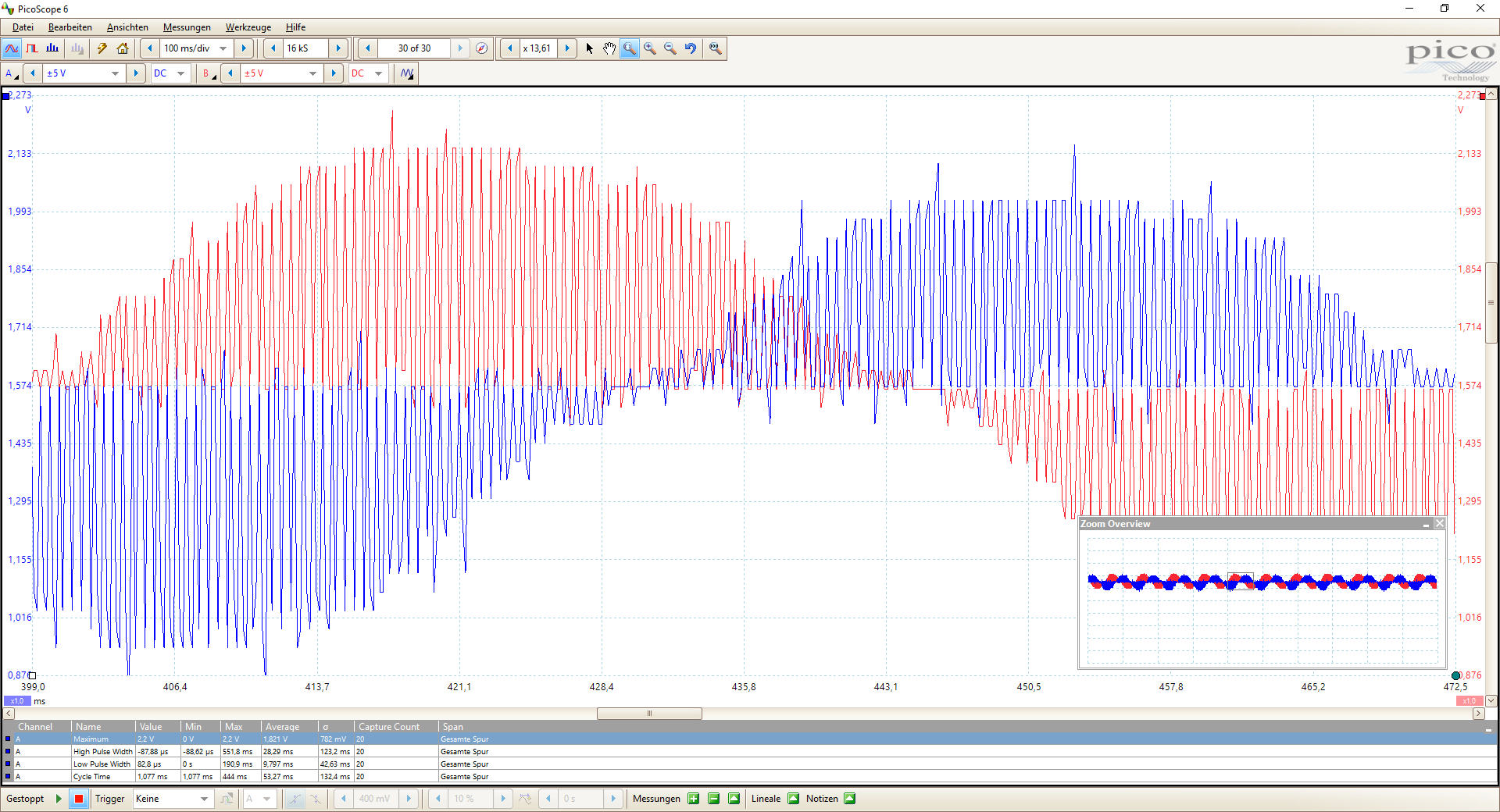Select the zoom-in tool

coord(650,48)
